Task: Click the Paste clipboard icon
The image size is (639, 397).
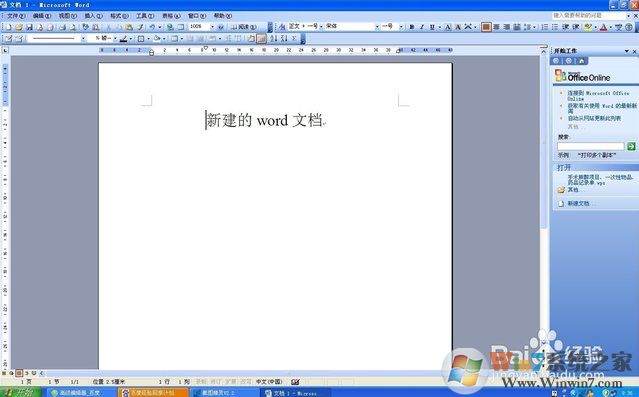Action: point(129,27)
